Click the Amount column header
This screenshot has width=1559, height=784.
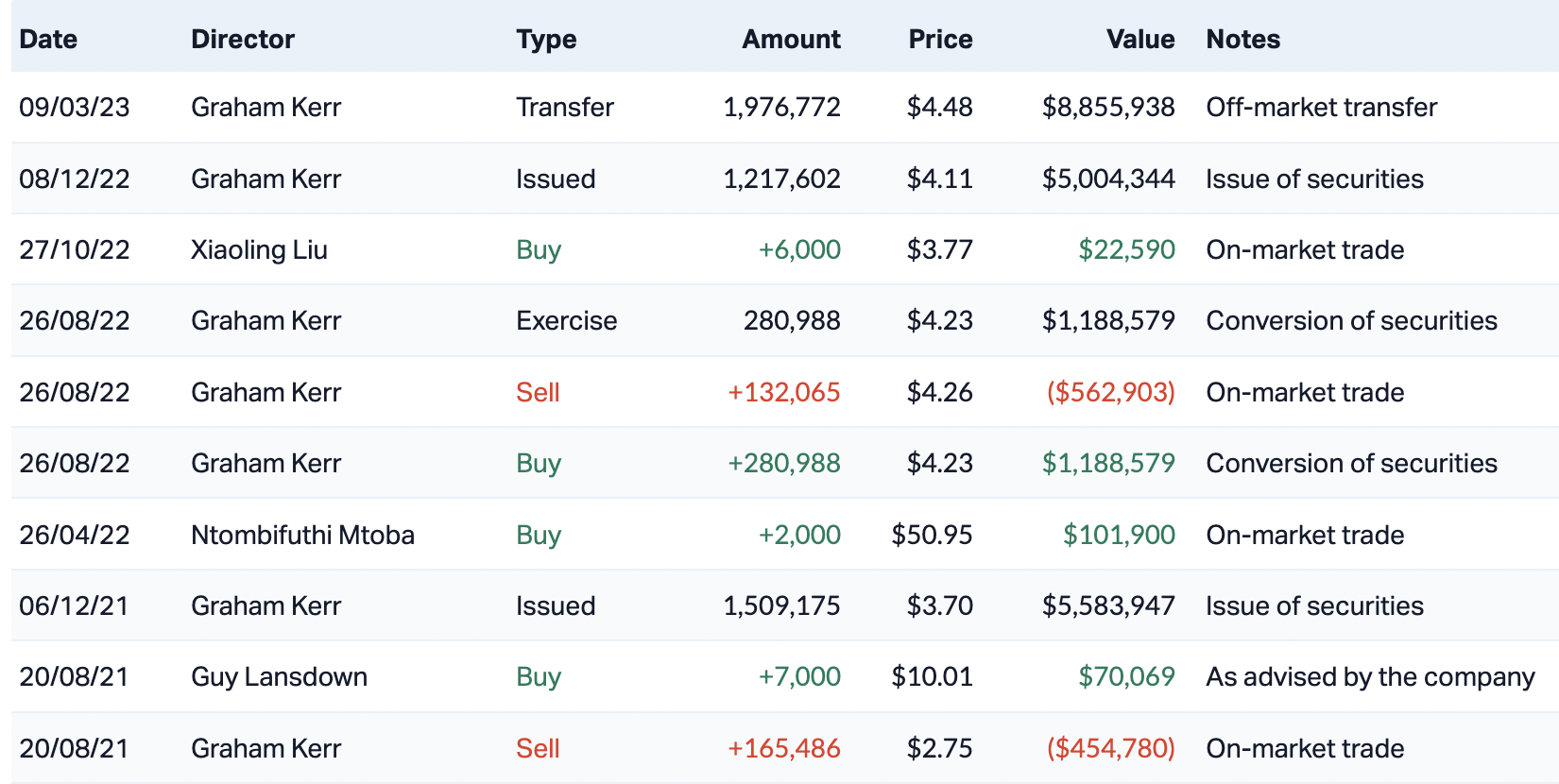point(791,39)
